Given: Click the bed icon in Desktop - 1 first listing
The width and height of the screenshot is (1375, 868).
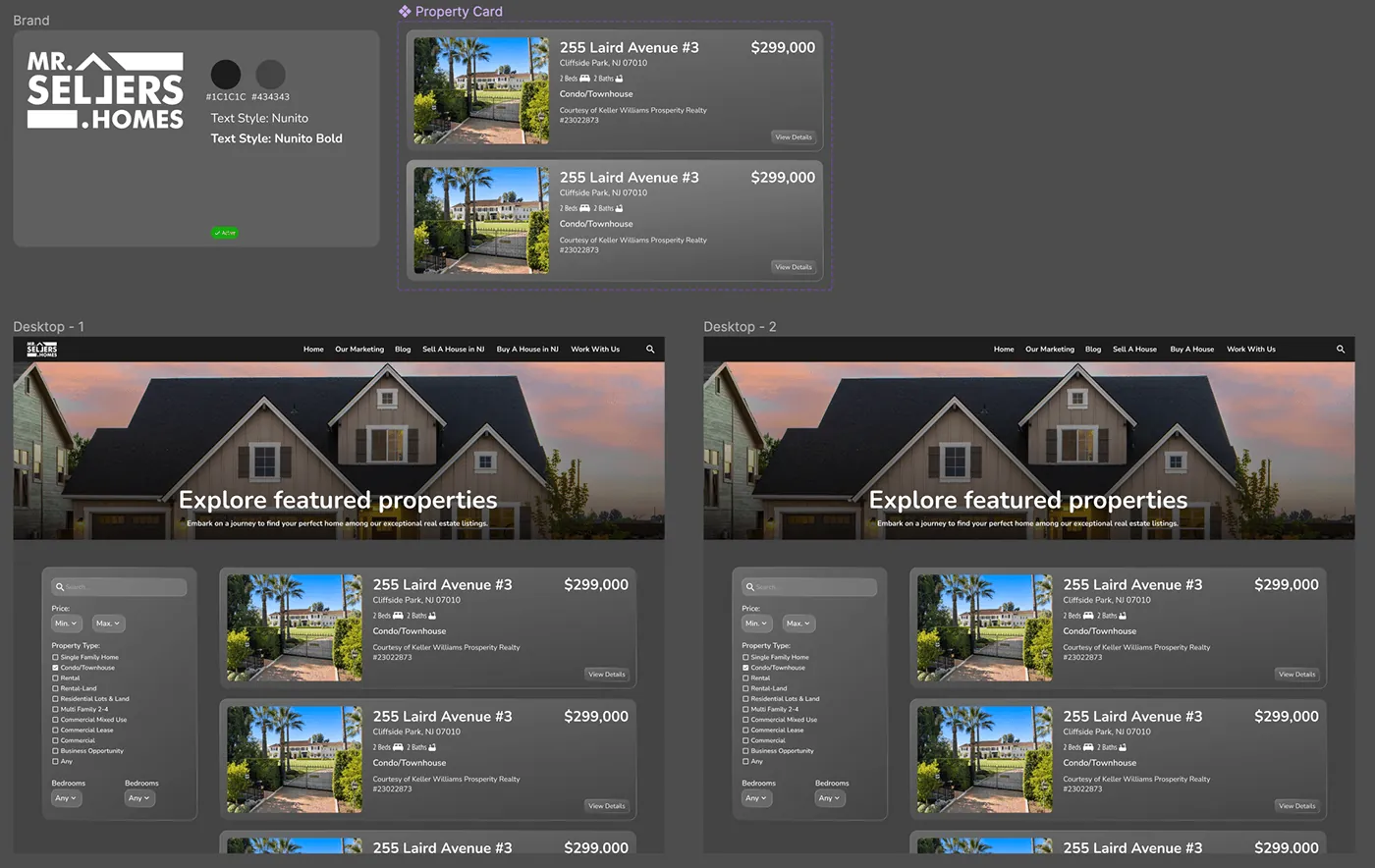Looking at the screenshot, I should [x=398, y=616].
